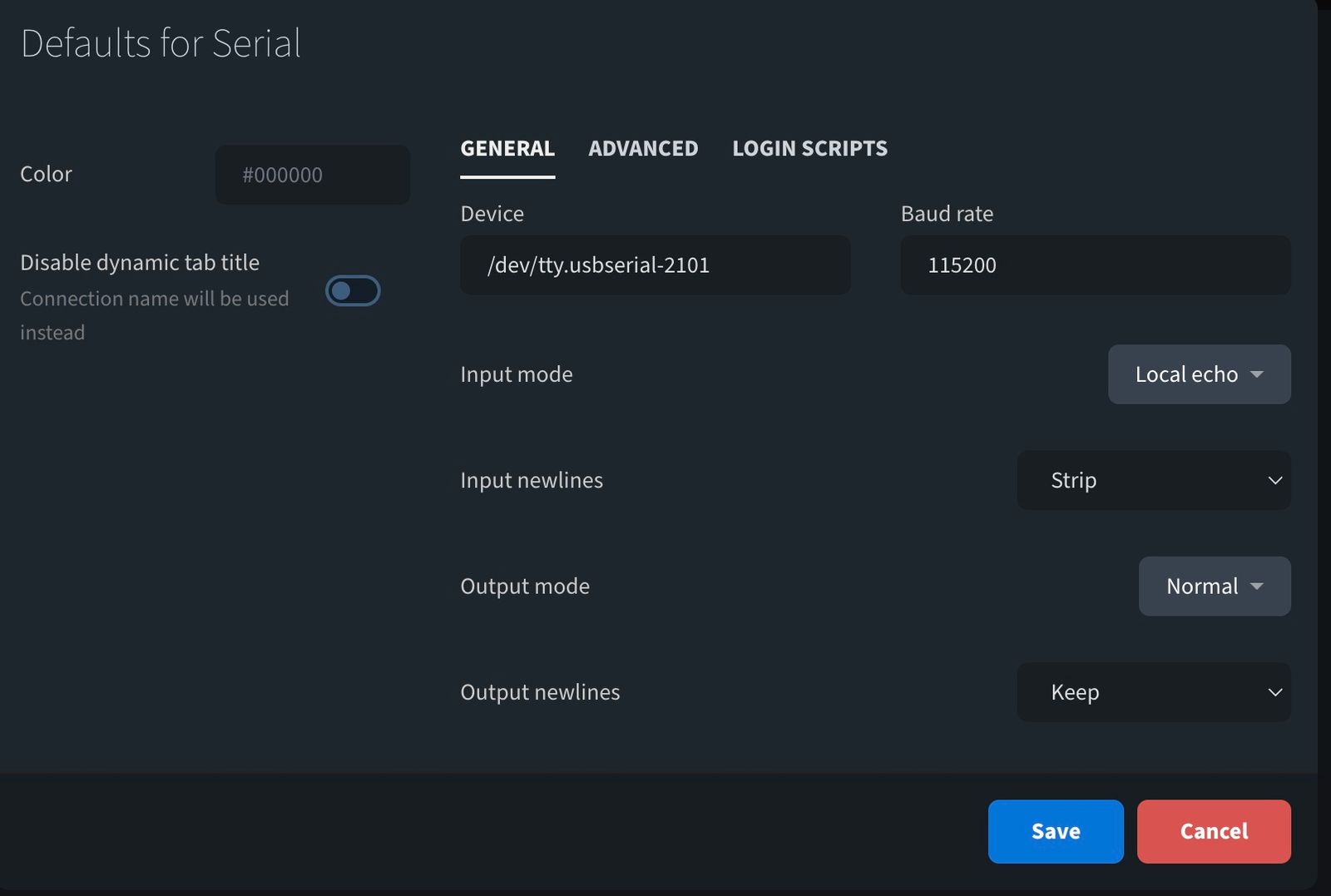Open the Normal output mode dropdown
This screenshot has height=896, width=1331.
[x=1214, y=587]
